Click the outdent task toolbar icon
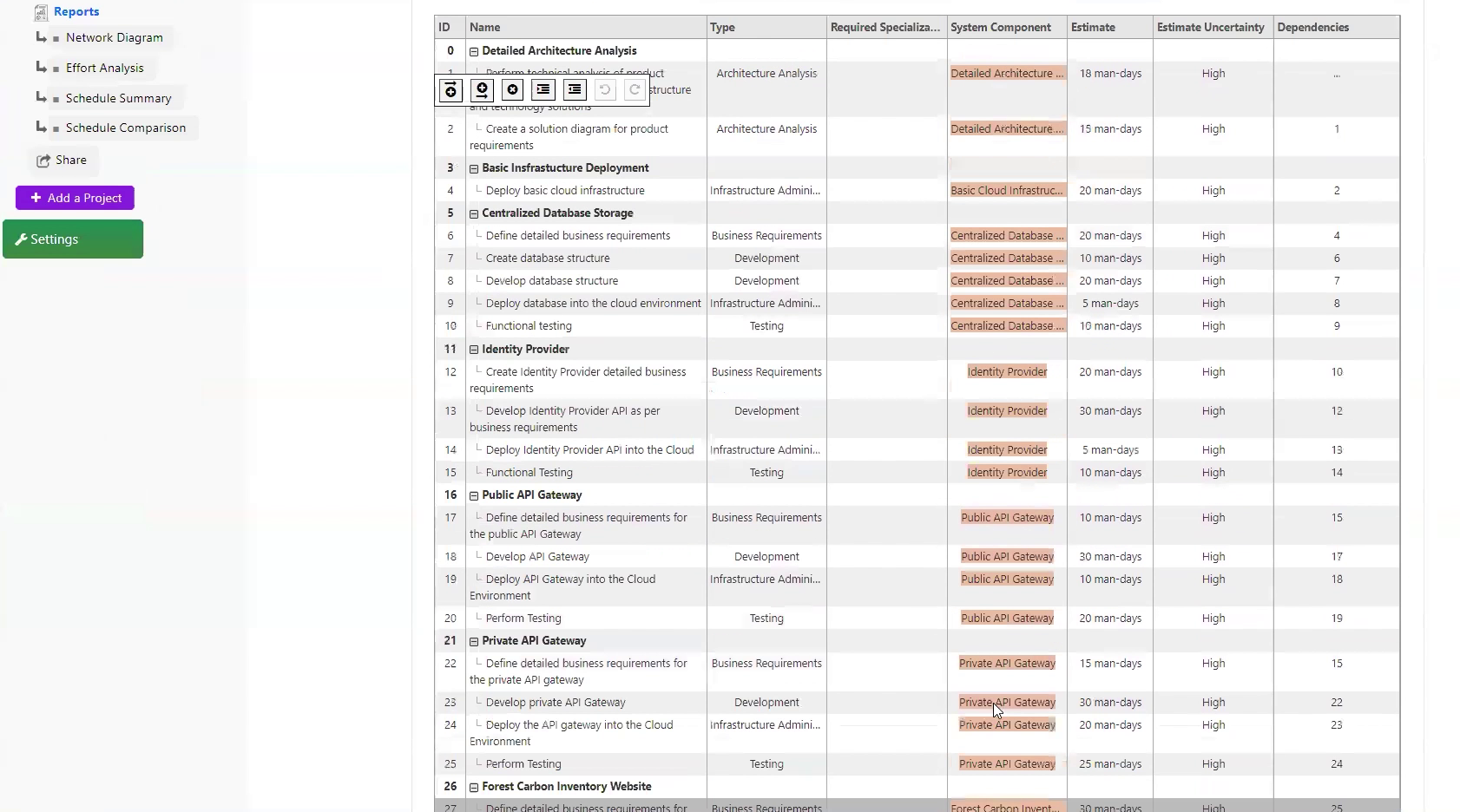 (x=575, y=90)
